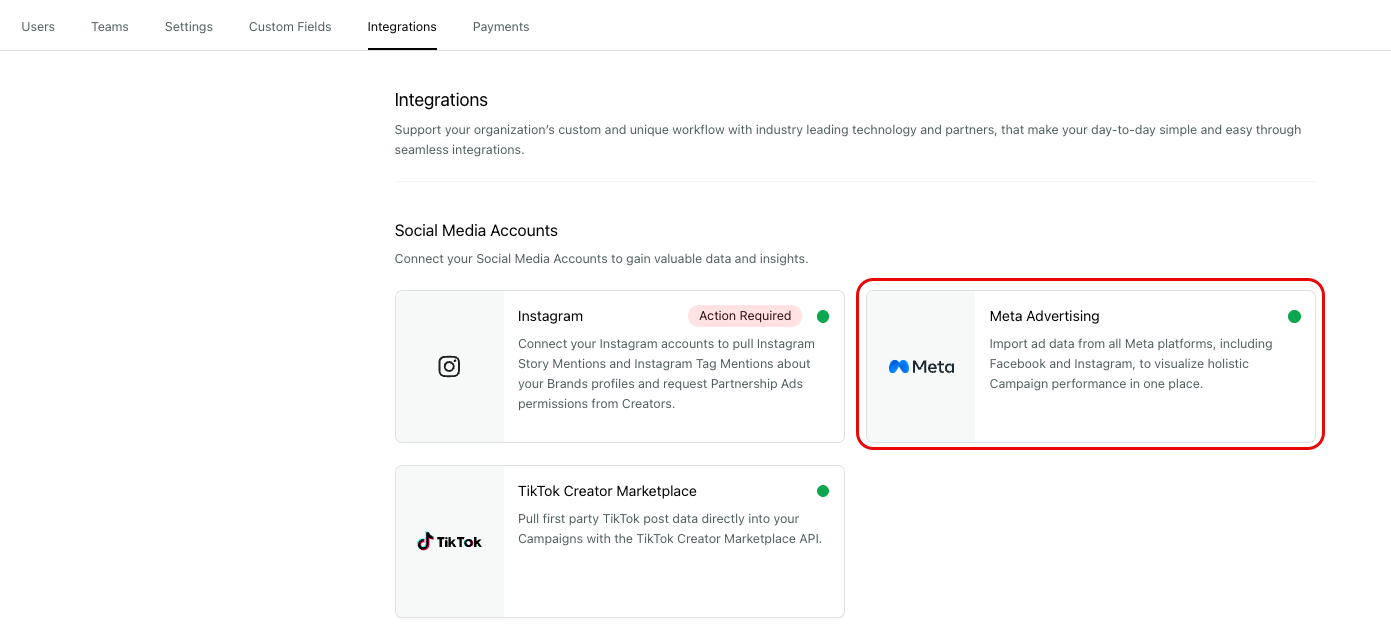Click the TikTok Creator Marketplace description text
Image resolution: width=1391 pixels, height=638 pixels.
pyautogui.click(x=670, y=529)
